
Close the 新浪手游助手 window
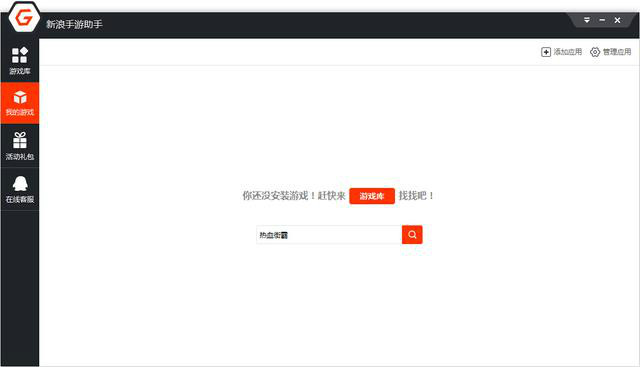(617, 20)
